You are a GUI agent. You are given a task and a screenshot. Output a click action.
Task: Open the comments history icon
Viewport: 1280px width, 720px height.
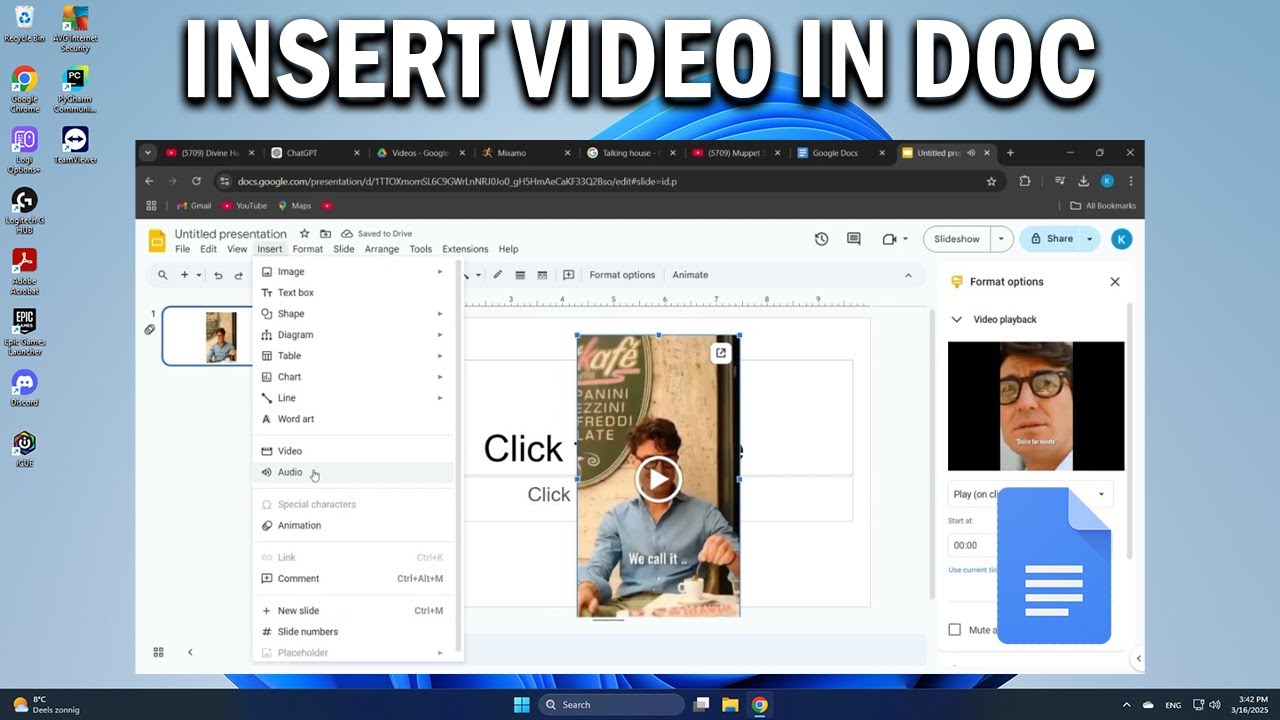click(853, 239)
